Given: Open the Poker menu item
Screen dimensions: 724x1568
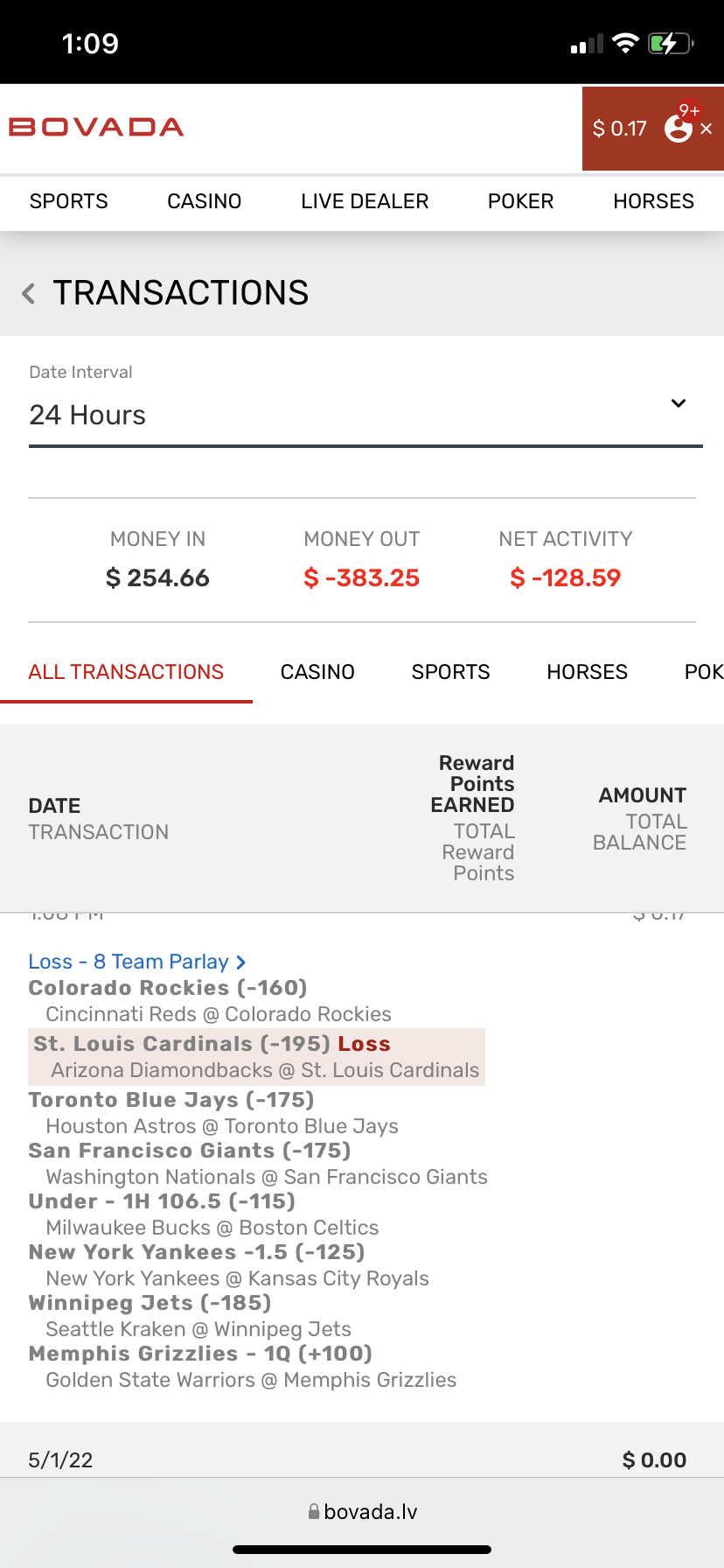Looking at the screenshot, I should [x=520, y=201].
